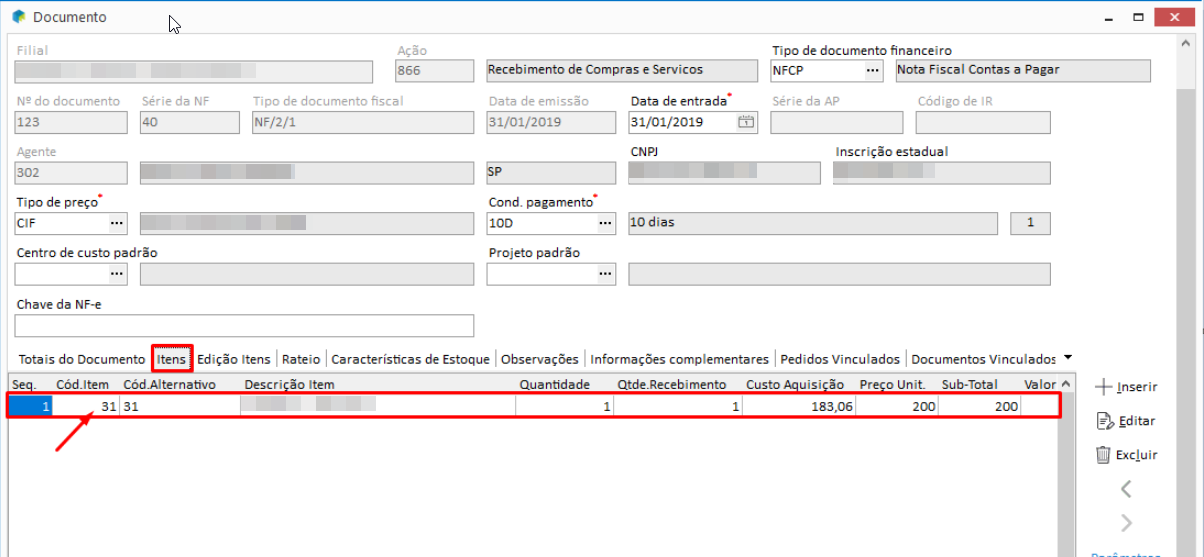Click the Inserir plus icon
Screen dimensions: 1204x557
pos(1103,387)
